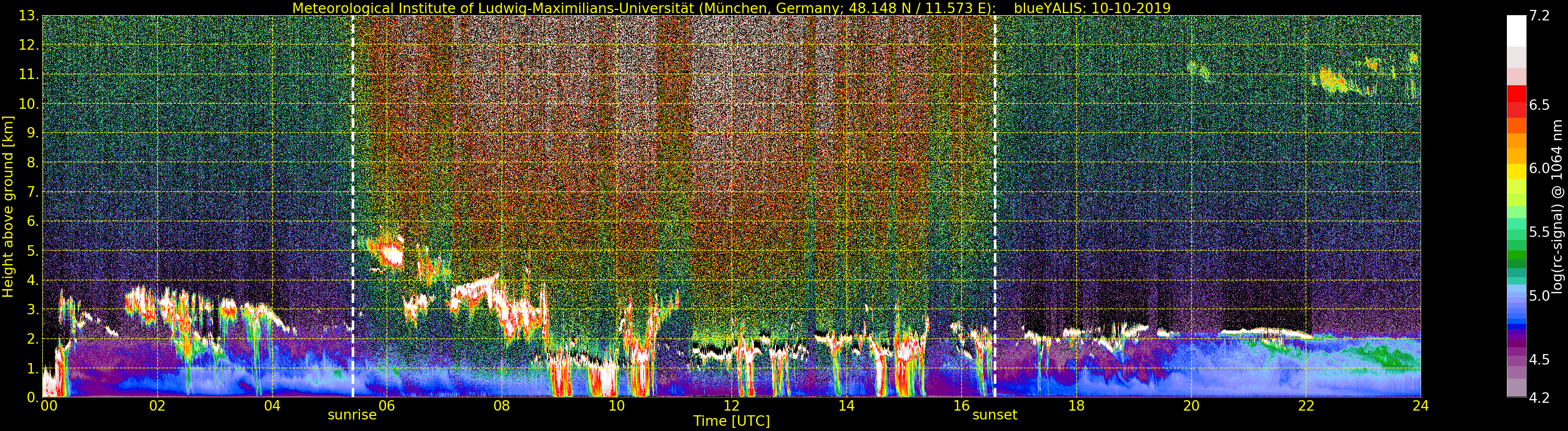Screen dimensions: 1568x431
Task: Click the colorbar value '4.5'
Action: [1540, 360]
